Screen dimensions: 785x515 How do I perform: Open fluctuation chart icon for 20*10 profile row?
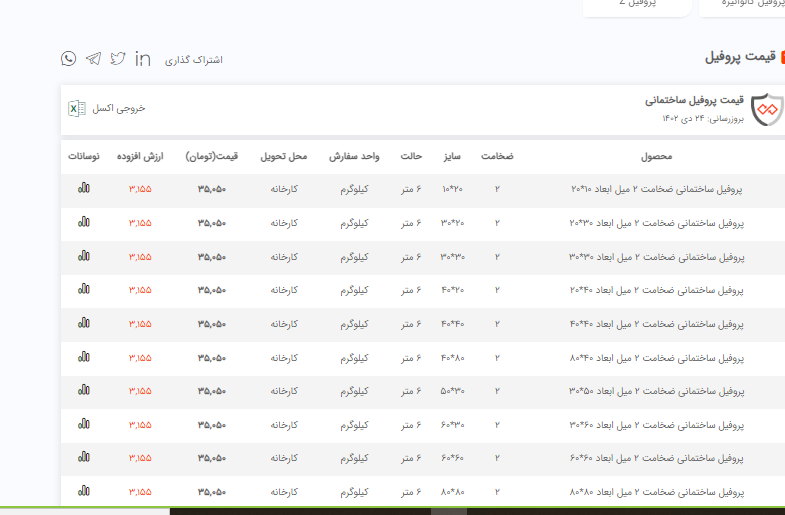(84, 188)
